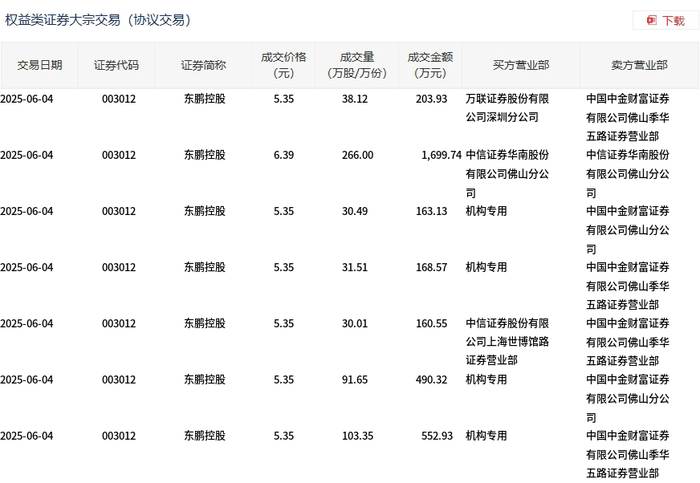This screenshot has height=483, width=700.
Task: Select the amount cell 203.93
Action: [x=431, y=99]
